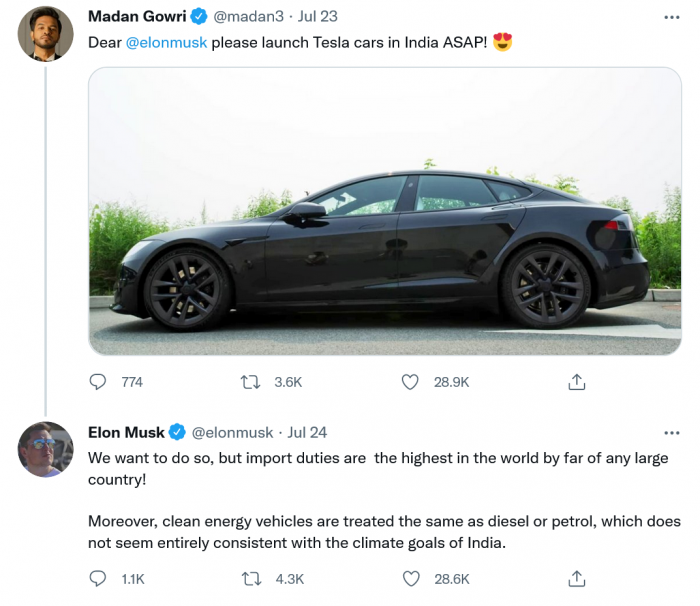The height and width of the screenshot is (606, 700).
Task: Reply to Madan Gowri's tweet
Action: pos(98,382)
